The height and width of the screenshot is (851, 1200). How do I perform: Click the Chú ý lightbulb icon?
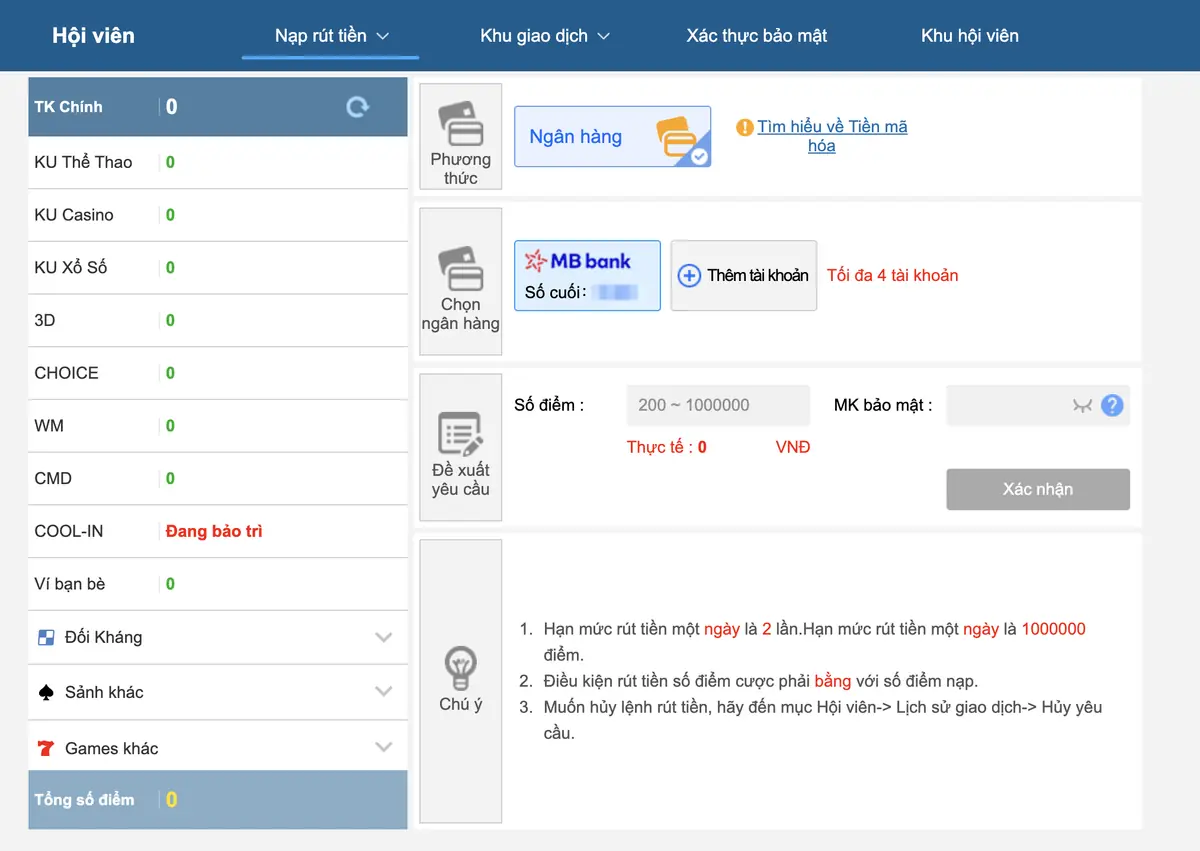[460, 667]
